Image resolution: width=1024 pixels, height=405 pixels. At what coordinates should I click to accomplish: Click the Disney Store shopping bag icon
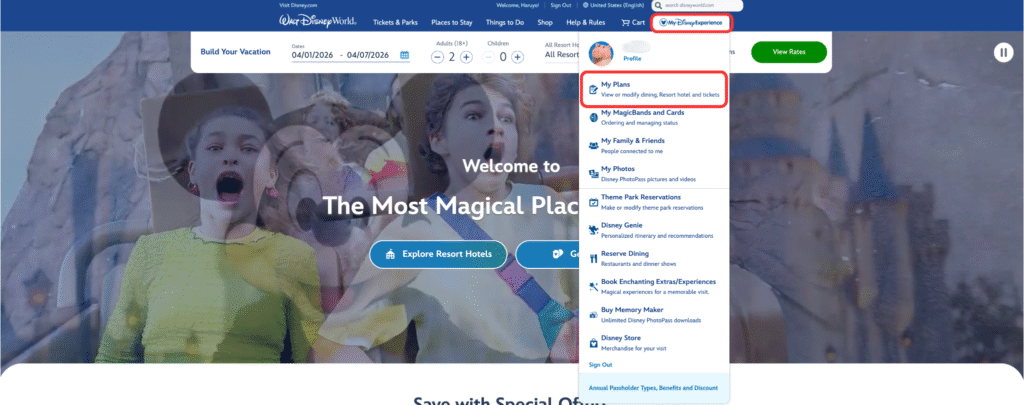click(x=593, y=342)
